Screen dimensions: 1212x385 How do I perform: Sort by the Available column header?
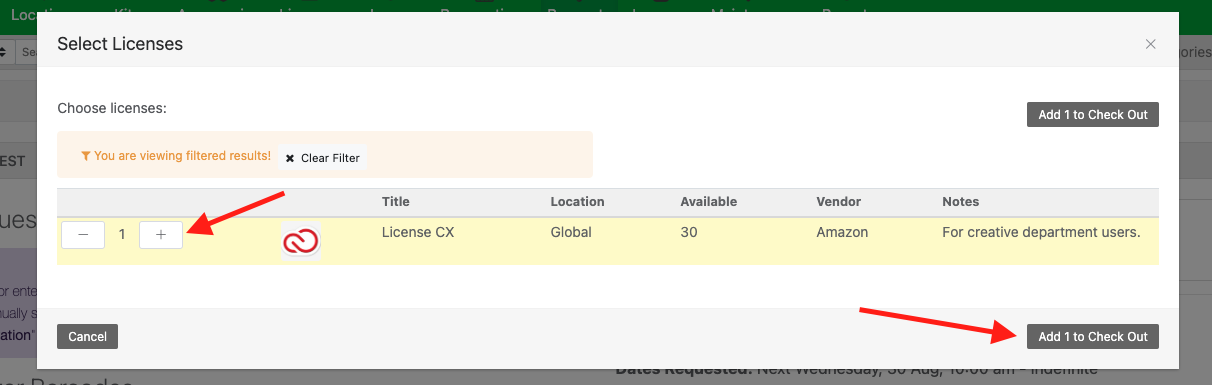tap(709, 202)
